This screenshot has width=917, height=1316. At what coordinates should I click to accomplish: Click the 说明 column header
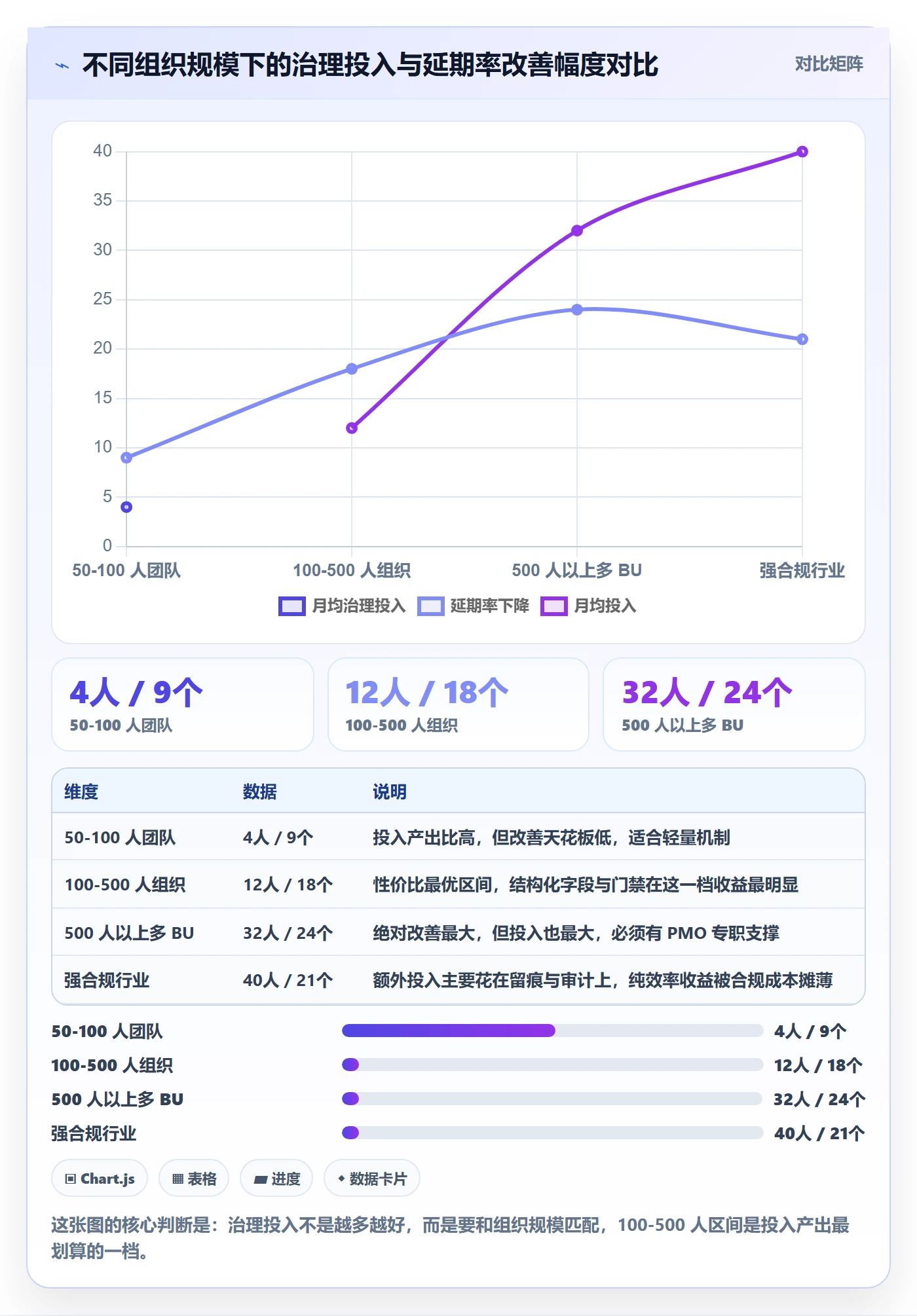pos(390,792)
